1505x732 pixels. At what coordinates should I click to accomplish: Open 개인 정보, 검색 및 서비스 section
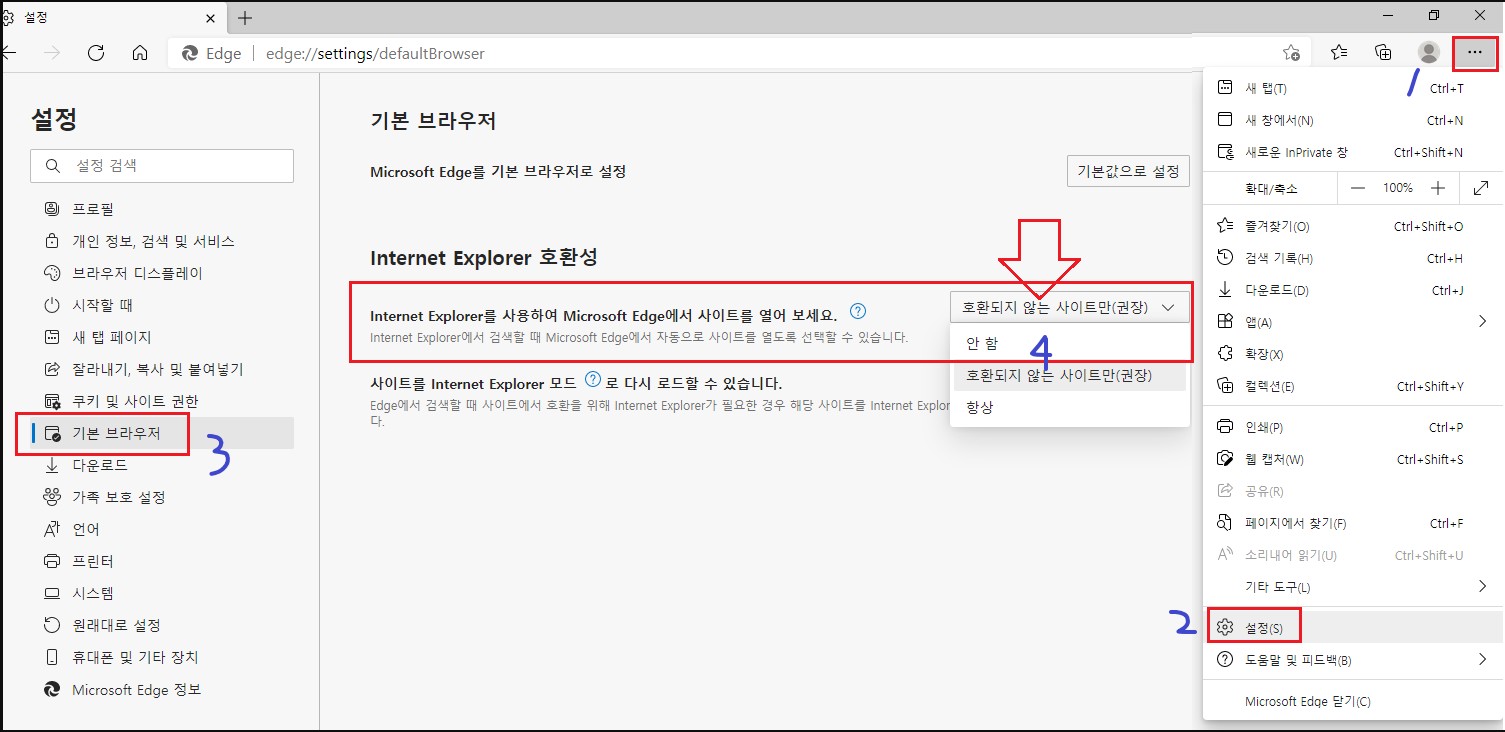(x=162, y=241)
